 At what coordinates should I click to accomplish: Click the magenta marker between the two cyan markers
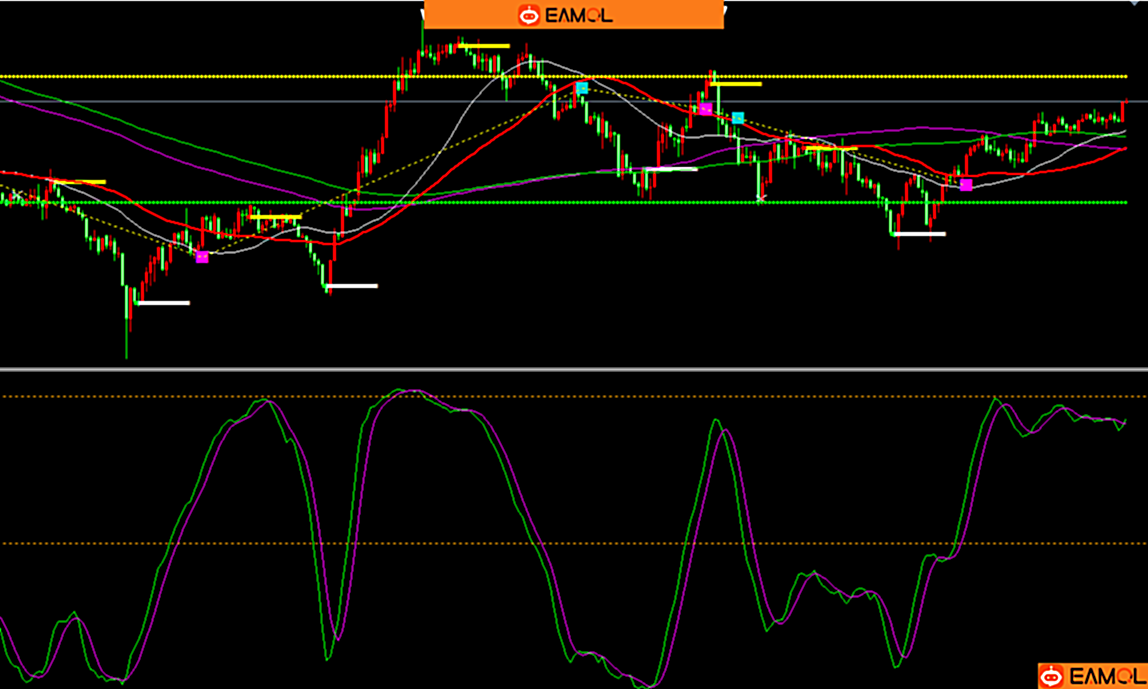click(705, 109)
